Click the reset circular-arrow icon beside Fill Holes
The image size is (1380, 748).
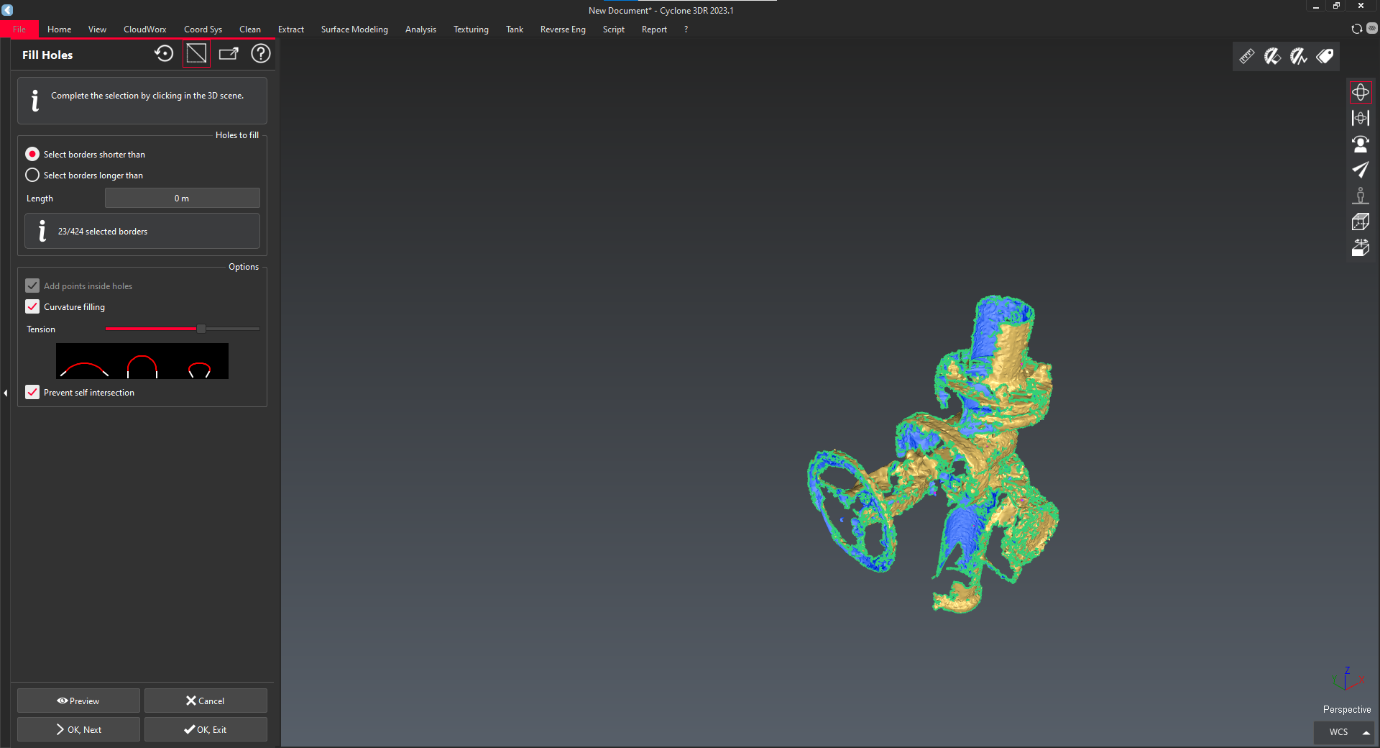[165, 54]
